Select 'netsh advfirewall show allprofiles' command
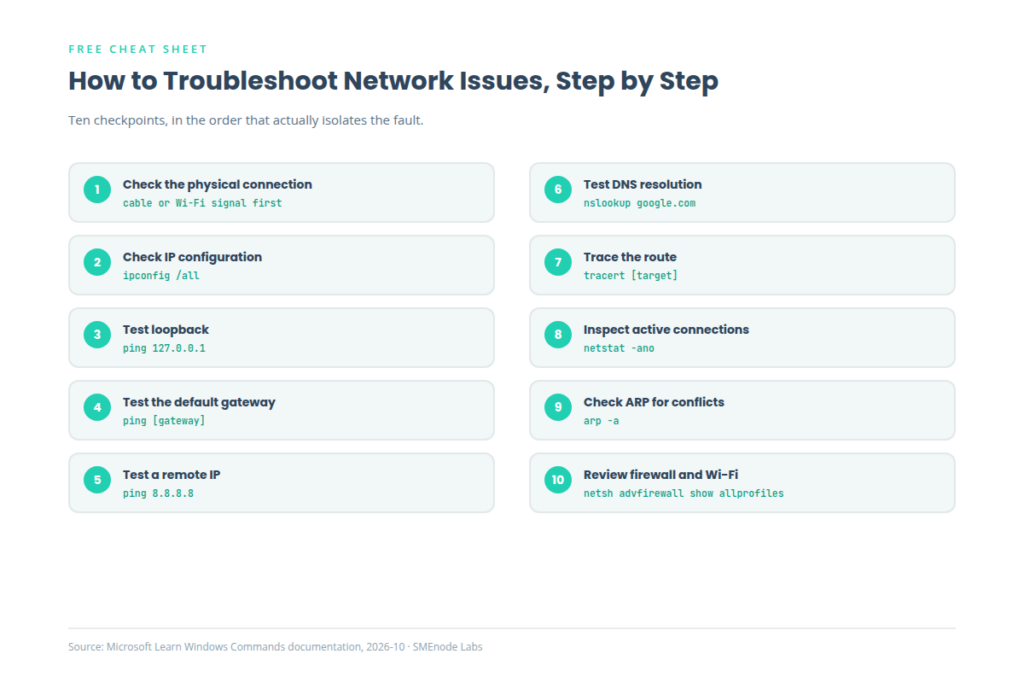This screenshot has width=1024, height=683. (684, 493)
